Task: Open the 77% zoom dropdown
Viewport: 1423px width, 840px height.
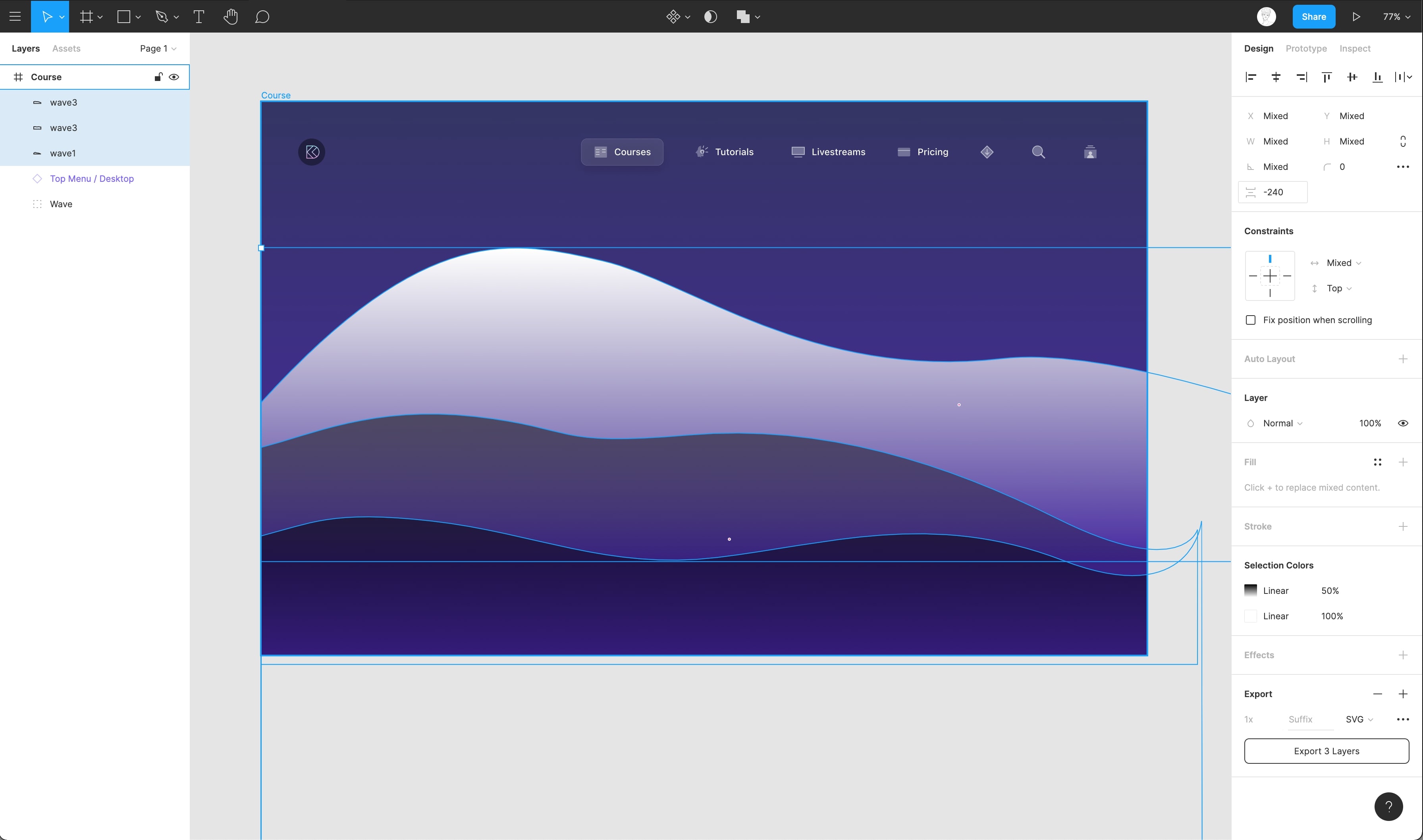Action: point(1396,16)
